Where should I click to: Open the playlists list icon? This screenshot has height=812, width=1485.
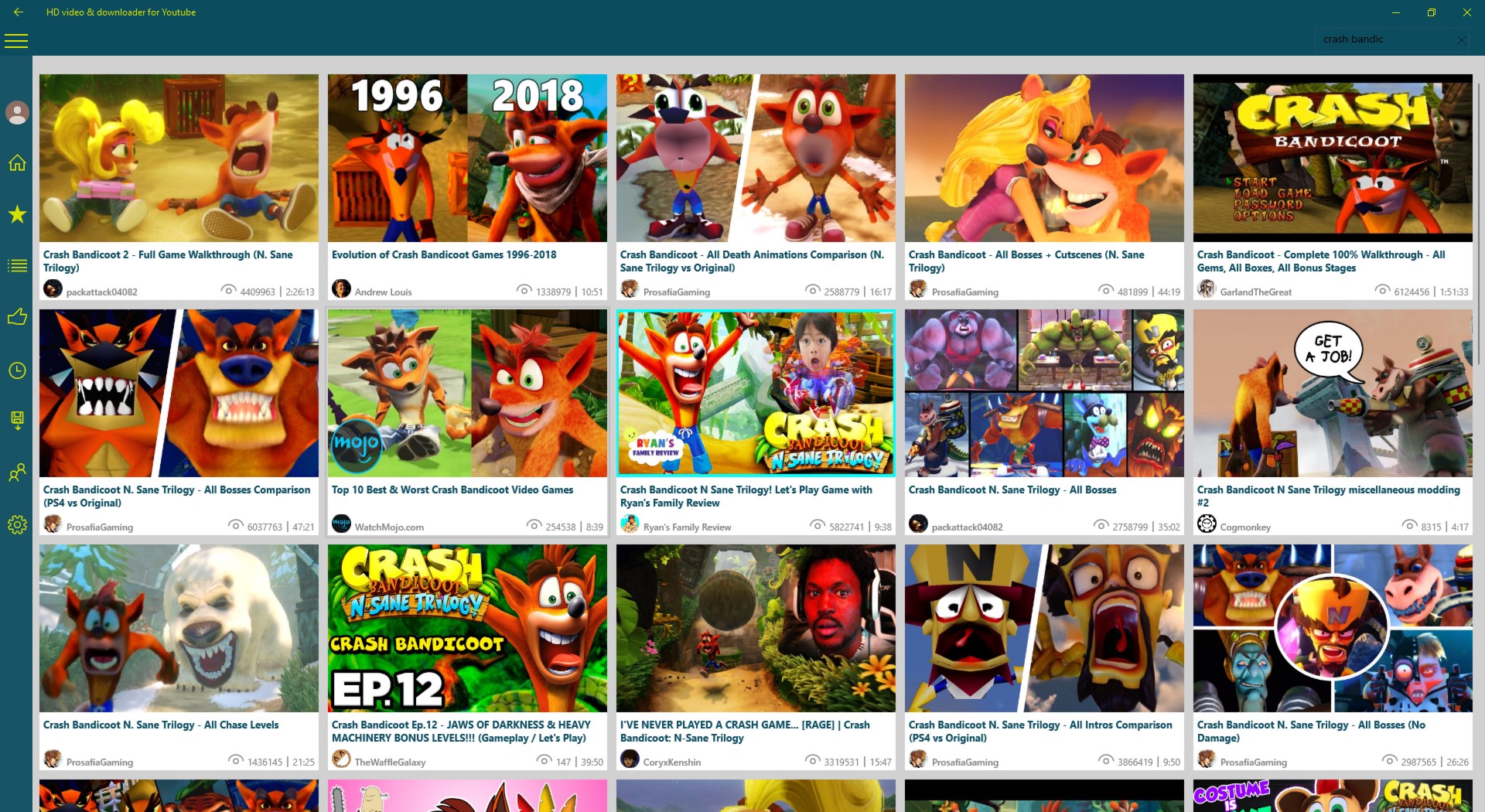17,266
